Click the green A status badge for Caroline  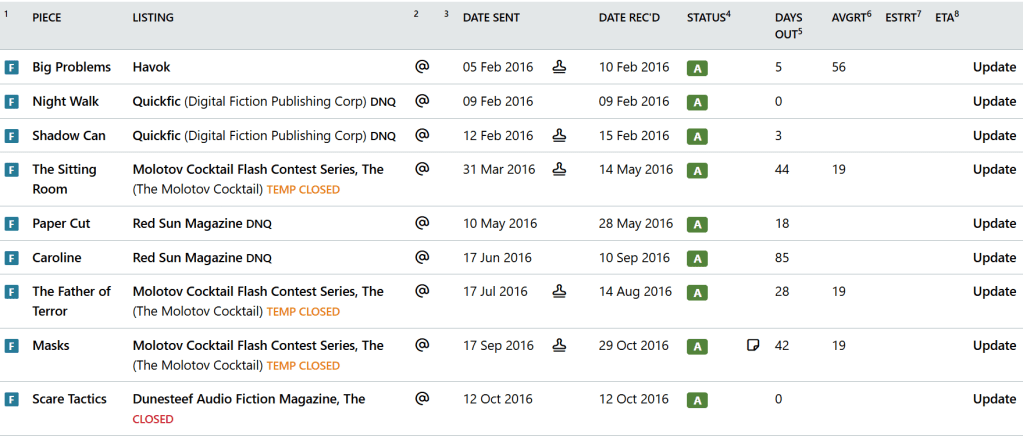pyautogui.click(x=697, y=258)
